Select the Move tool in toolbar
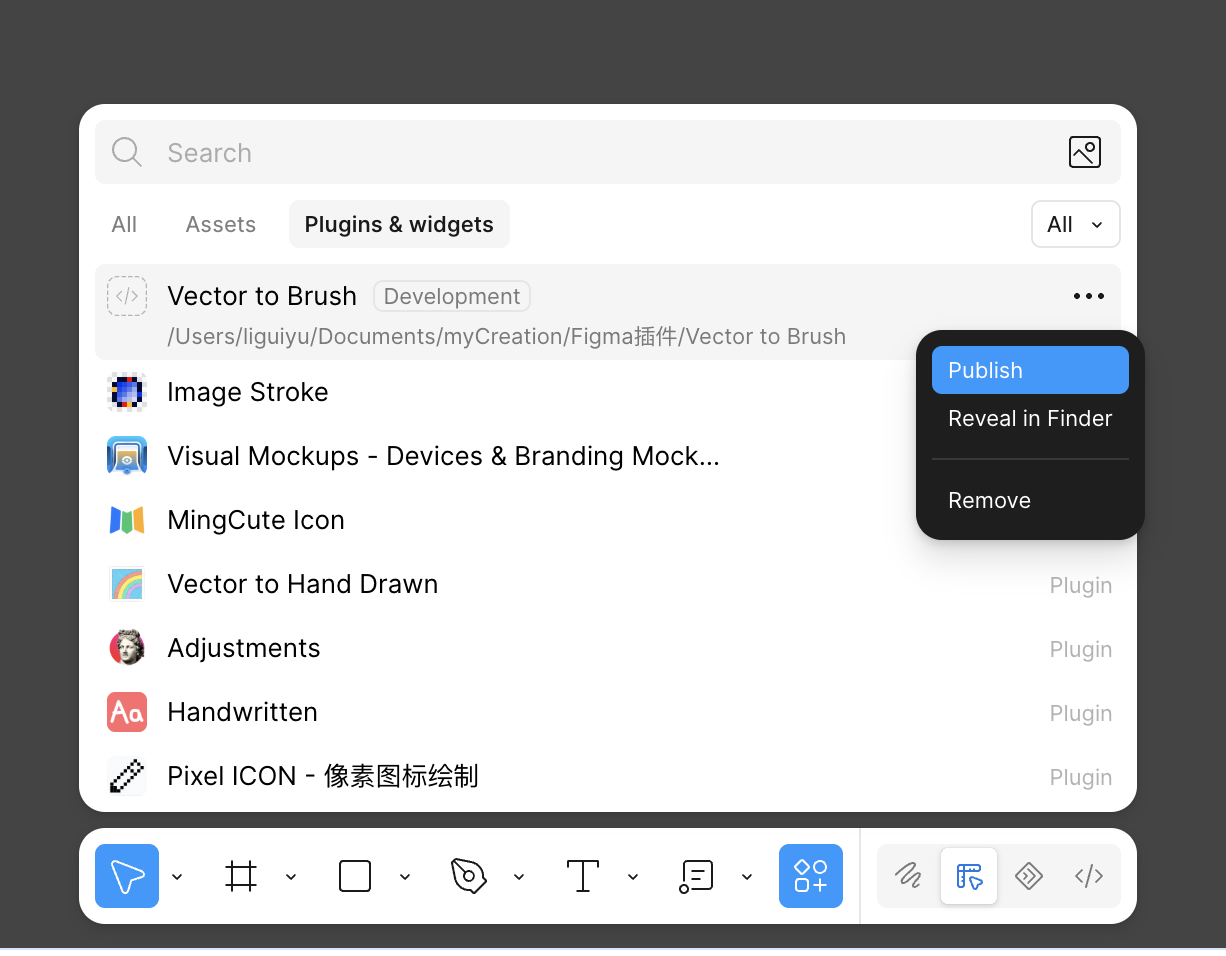 tap(127, 876)
